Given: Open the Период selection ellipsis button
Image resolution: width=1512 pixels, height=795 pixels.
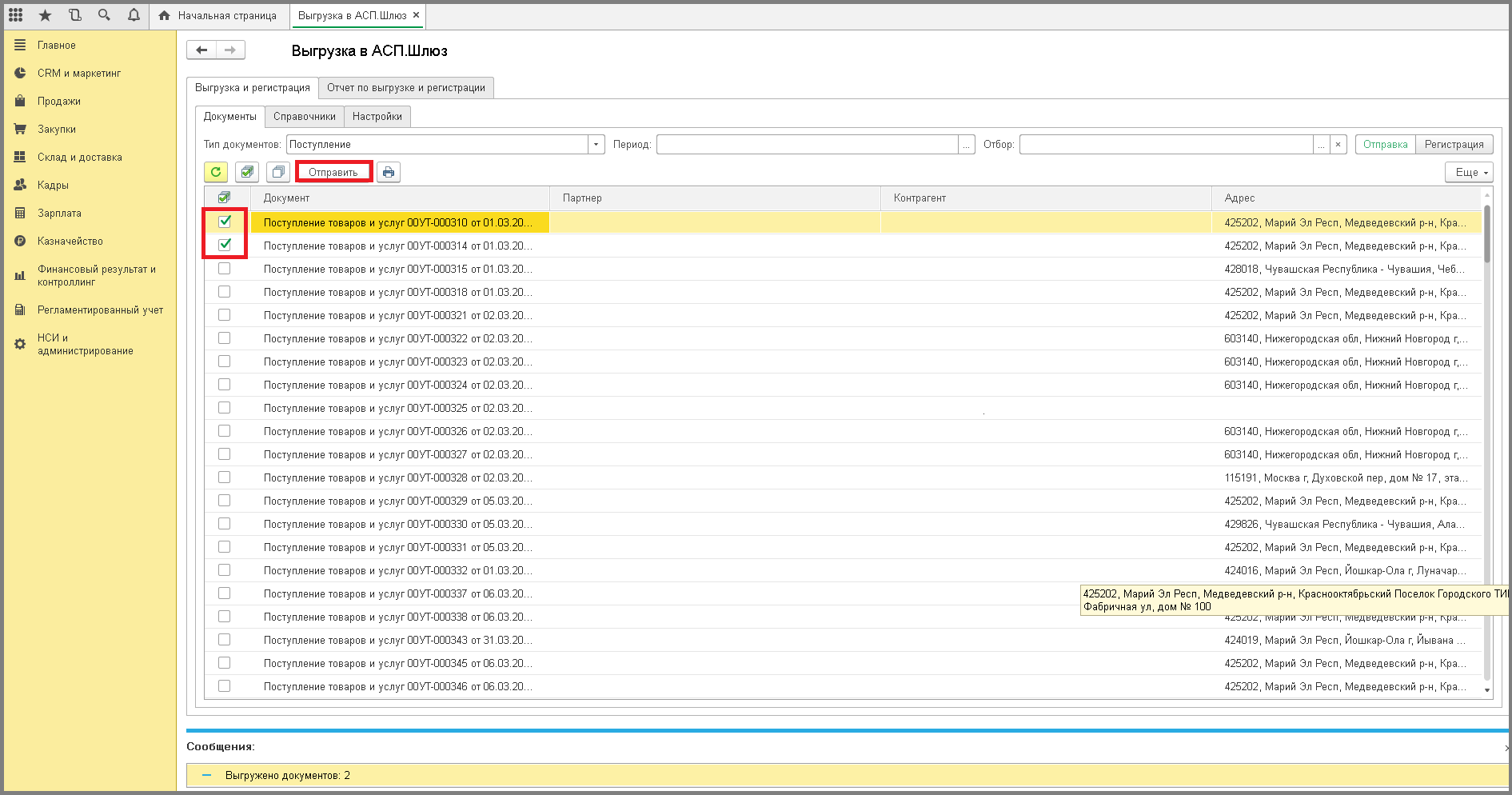Looking at the screenshot, I should point(967,145).
